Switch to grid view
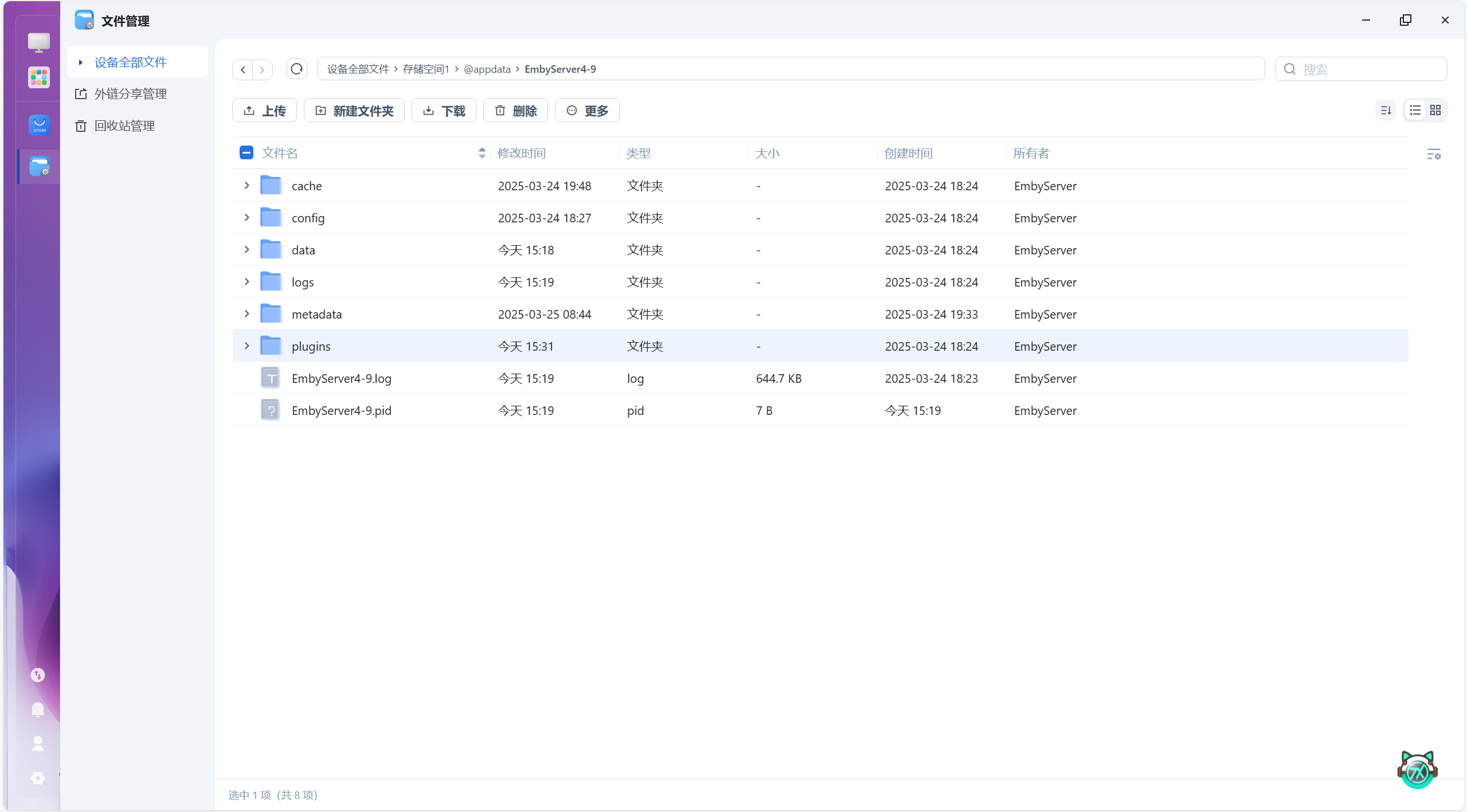This screenshot has height=812, width=1467. coord(1435,110)
